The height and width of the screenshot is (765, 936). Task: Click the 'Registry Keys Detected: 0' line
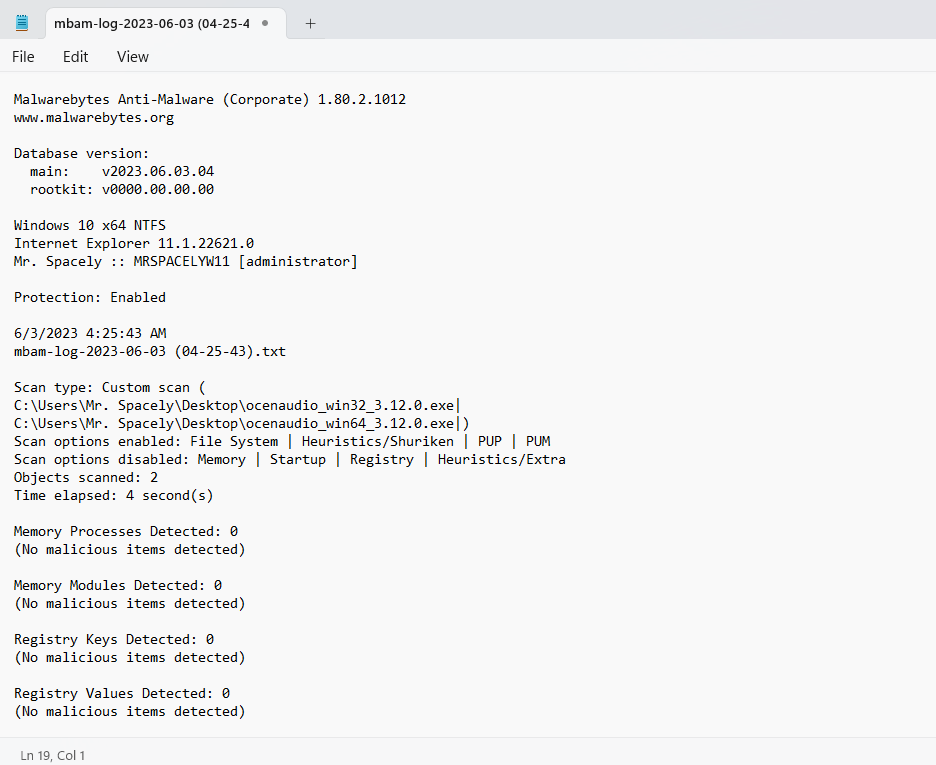pyautogui.click(x=113, y=639)
